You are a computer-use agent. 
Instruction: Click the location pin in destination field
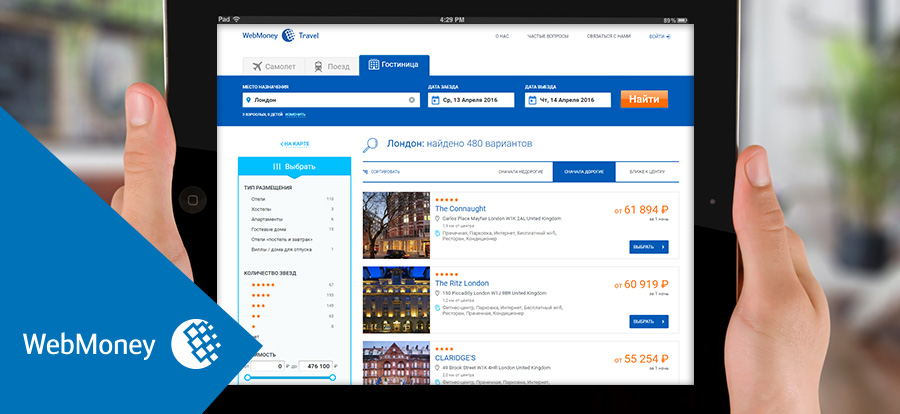pyautogui.click(x=248, y=100)
